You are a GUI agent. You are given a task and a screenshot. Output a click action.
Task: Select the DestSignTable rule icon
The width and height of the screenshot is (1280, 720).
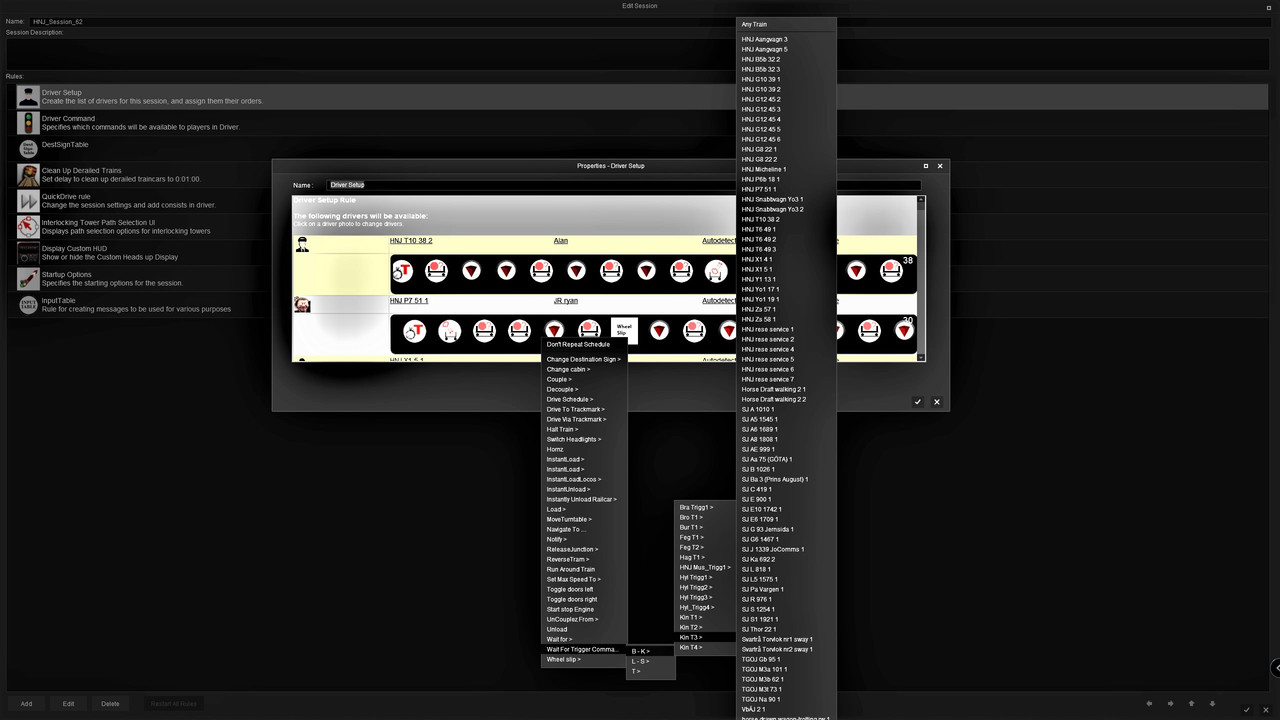28,148
